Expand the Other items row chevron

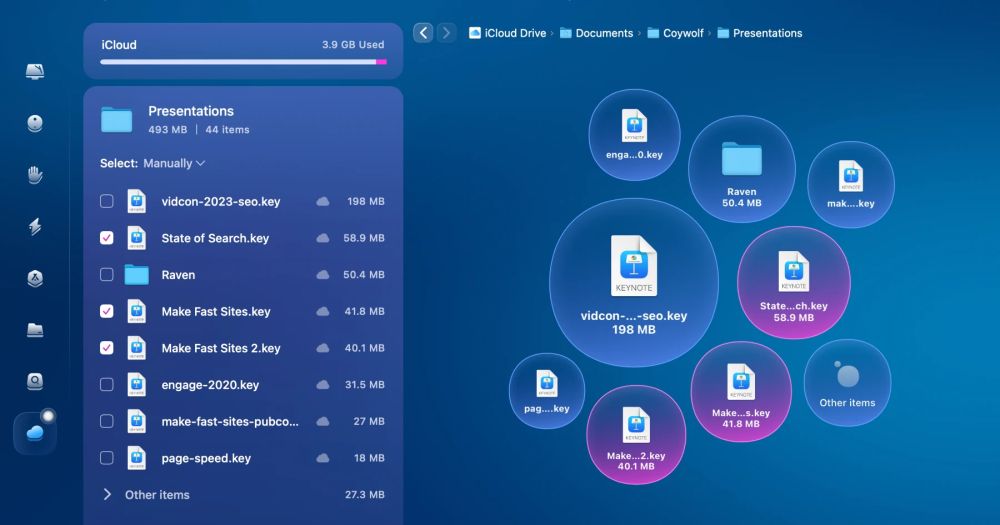pos(107,494)
